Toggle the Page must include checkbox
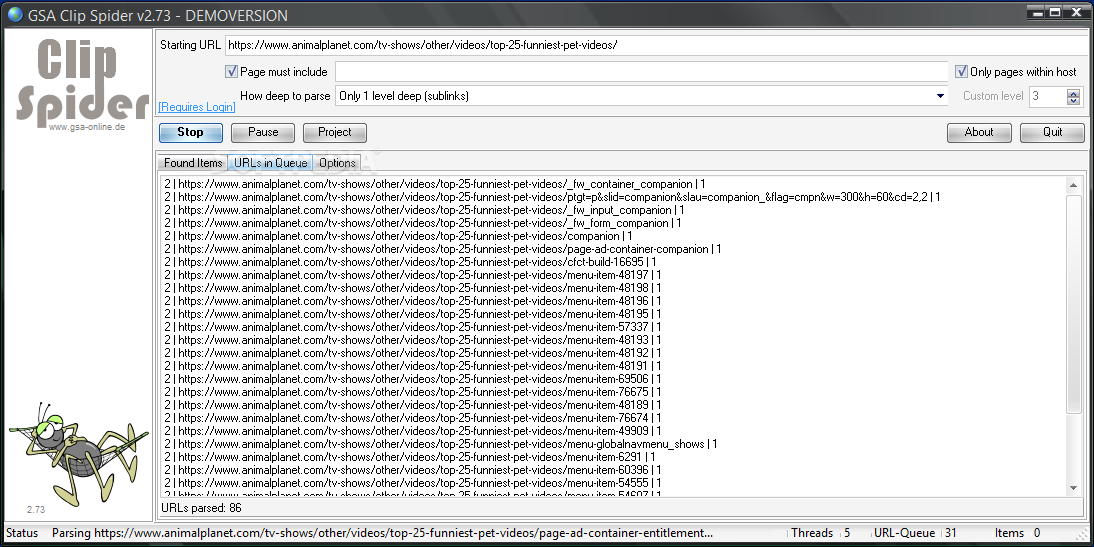1094x547 pixels. (231, 72)
